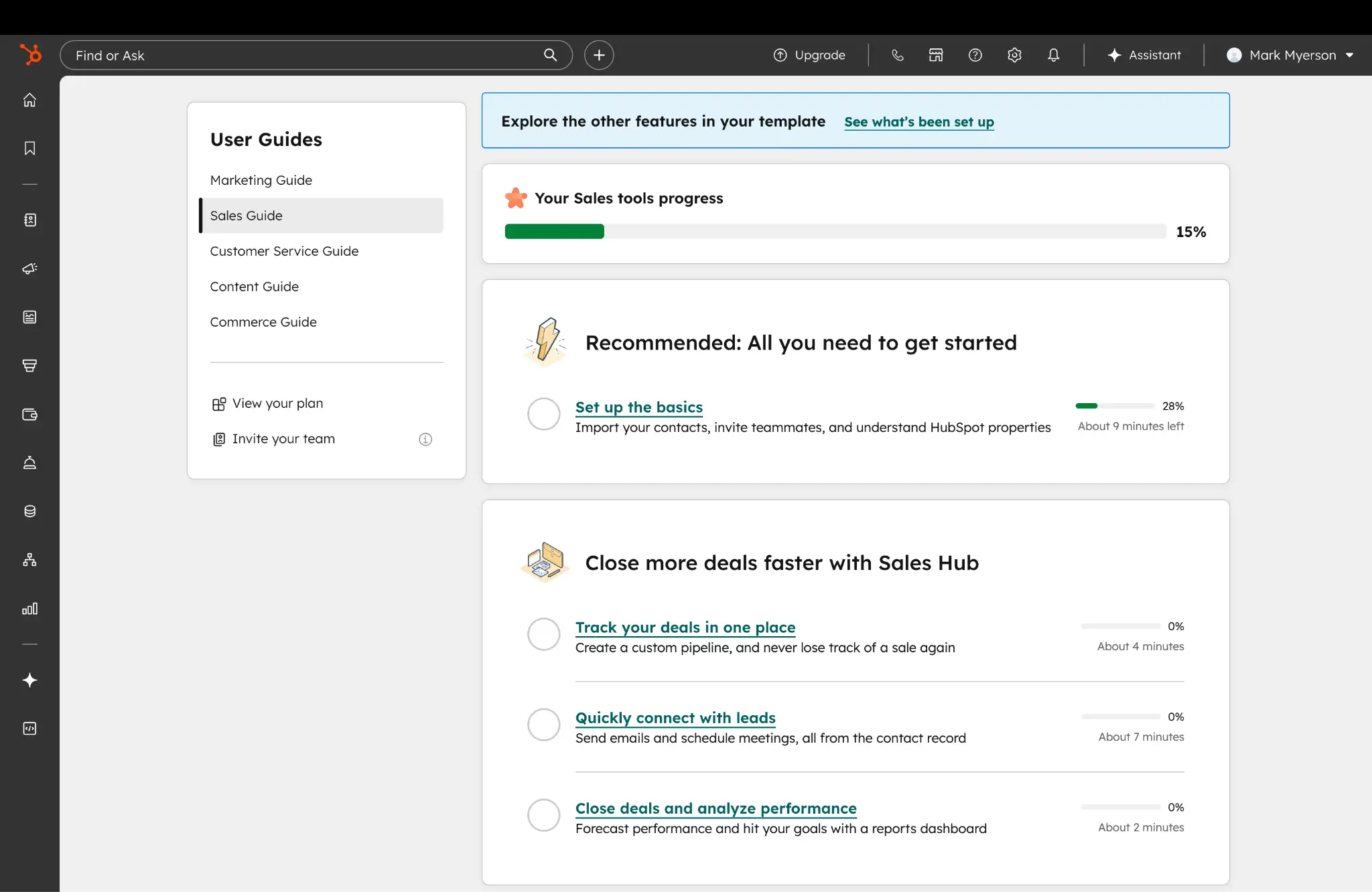Image resolution: width=1372 pixels, height=892 pixels.
Task: Mark Track your deals in one place complete
Action: (x=543, y=634)
